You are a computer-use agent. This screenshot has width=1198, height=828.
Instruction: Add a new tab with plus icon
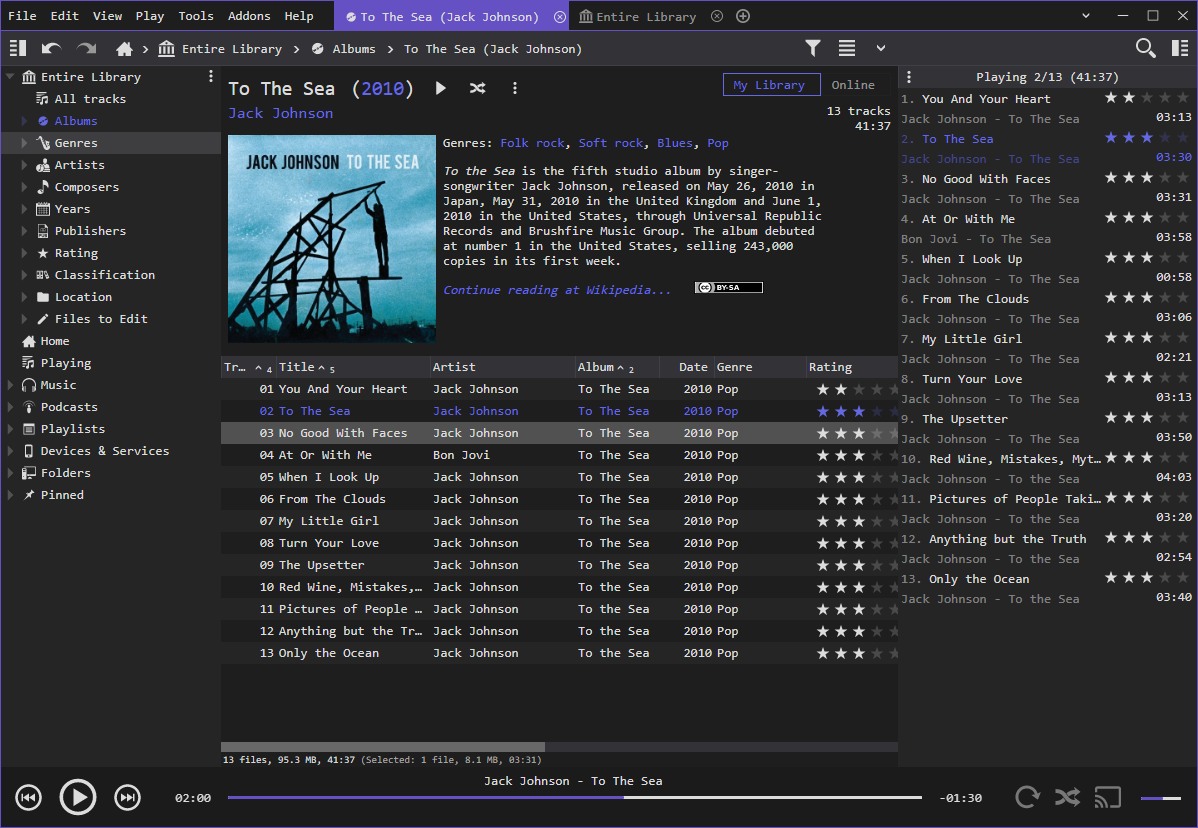click(x=743, y=16)
